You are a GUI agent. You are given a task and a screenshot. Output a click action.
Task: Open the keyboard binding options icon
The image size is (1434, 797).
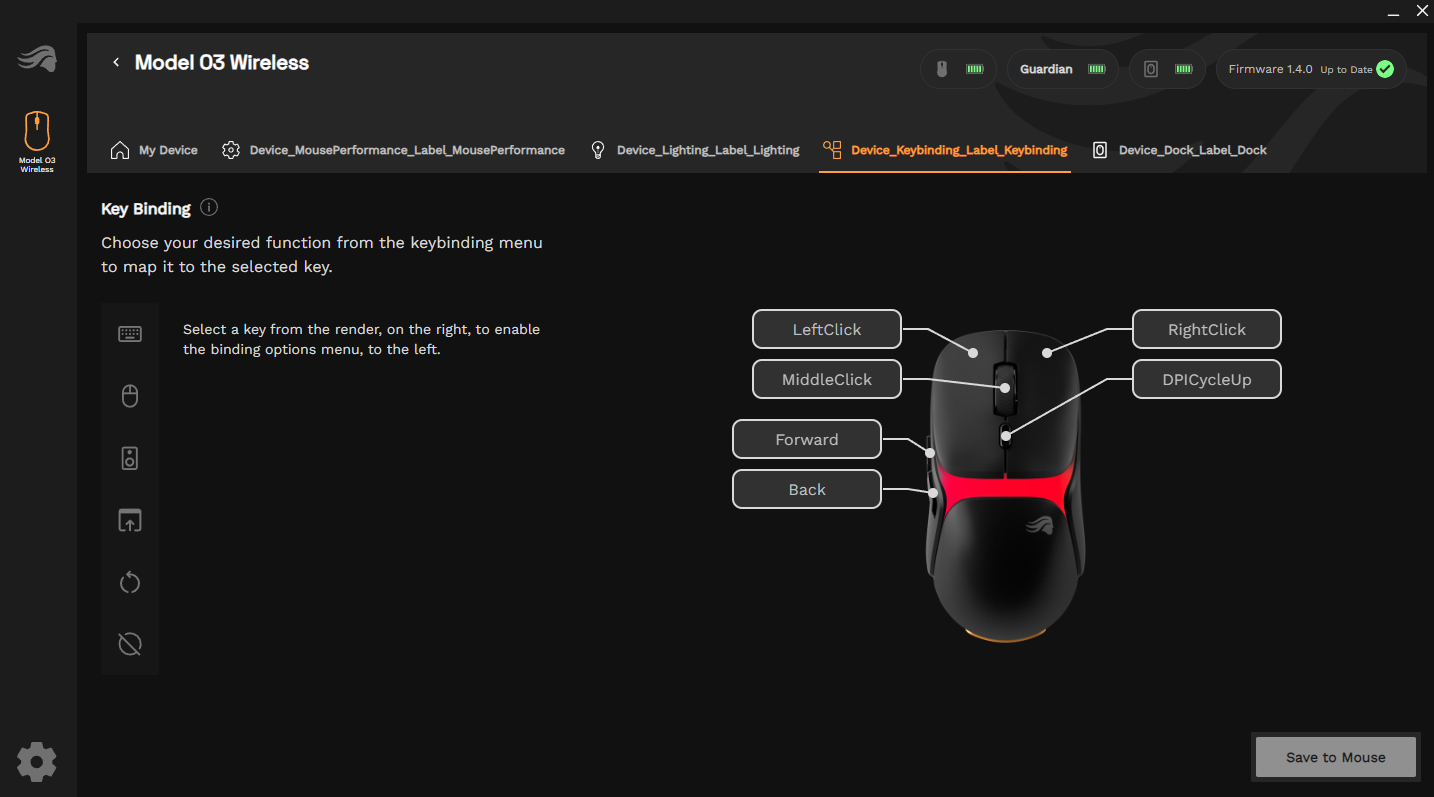pyautogui.click(x=130, y=334)
